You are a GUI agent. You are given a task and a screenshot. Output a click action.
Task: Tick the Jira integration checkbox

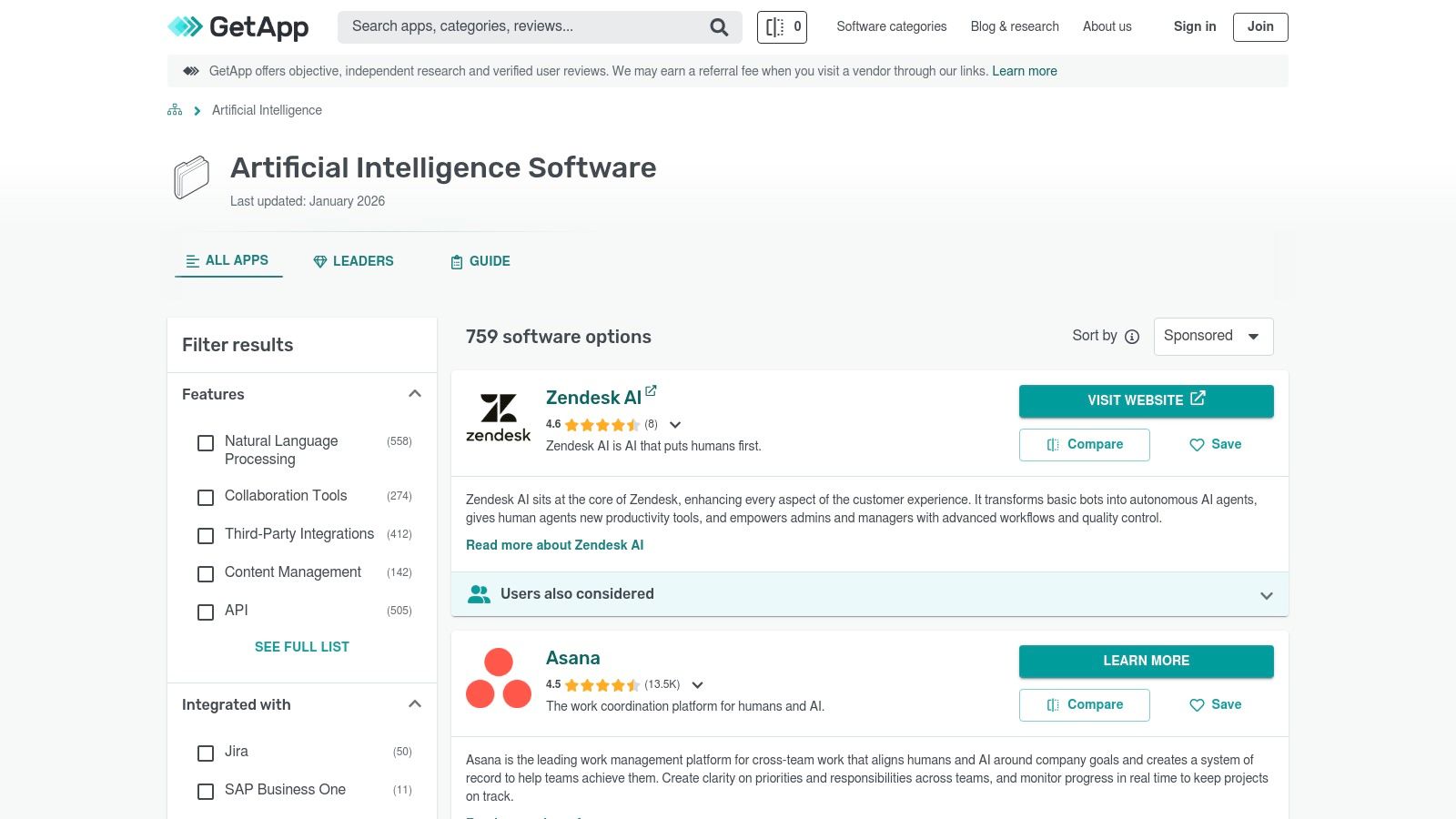(206, 753)
